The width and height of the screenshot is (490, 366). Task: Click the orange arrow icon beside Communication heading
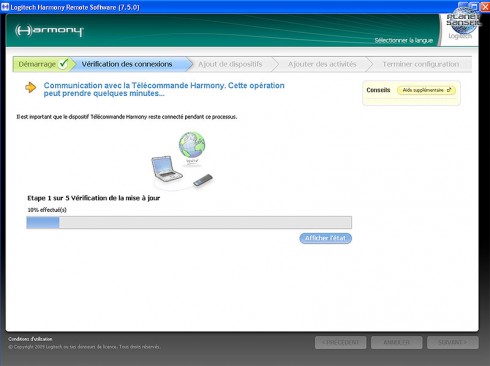30,87
